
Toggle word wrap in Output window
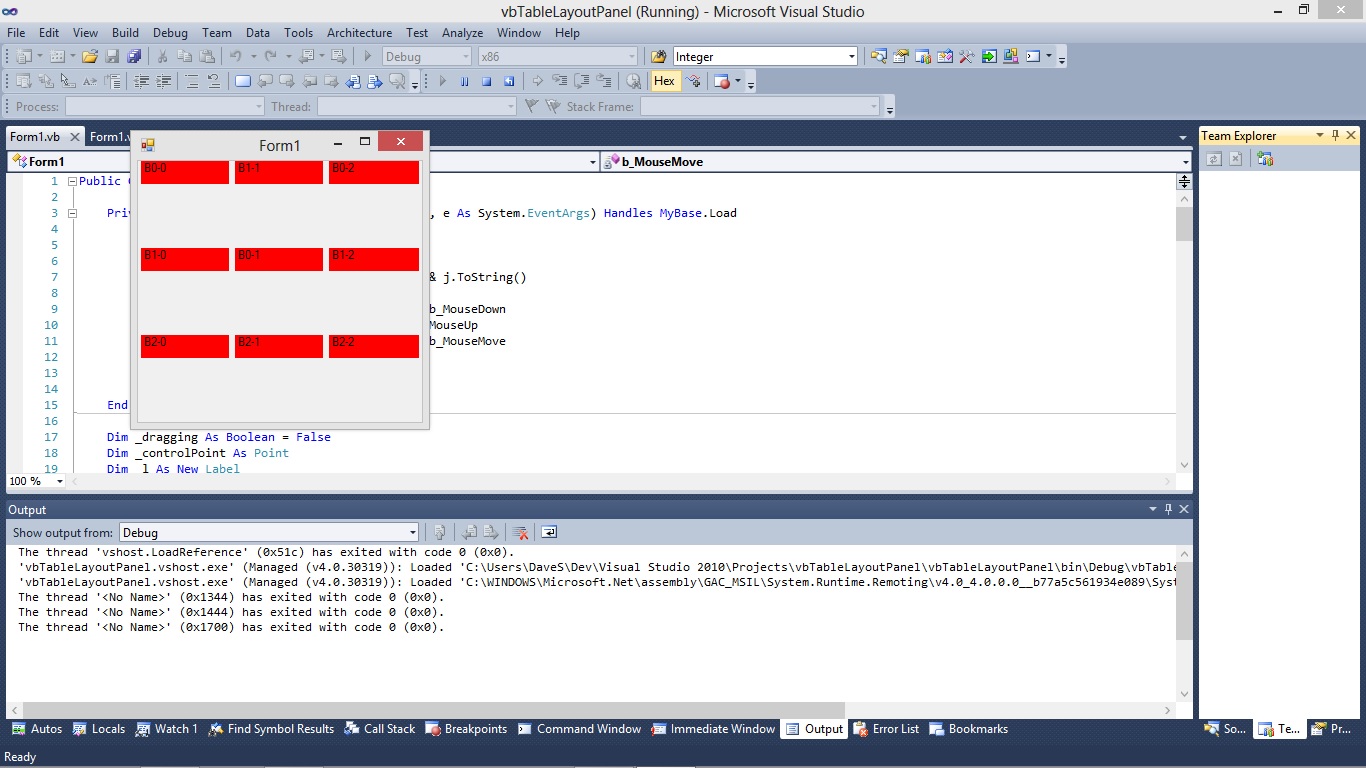[x=549, y=533]
